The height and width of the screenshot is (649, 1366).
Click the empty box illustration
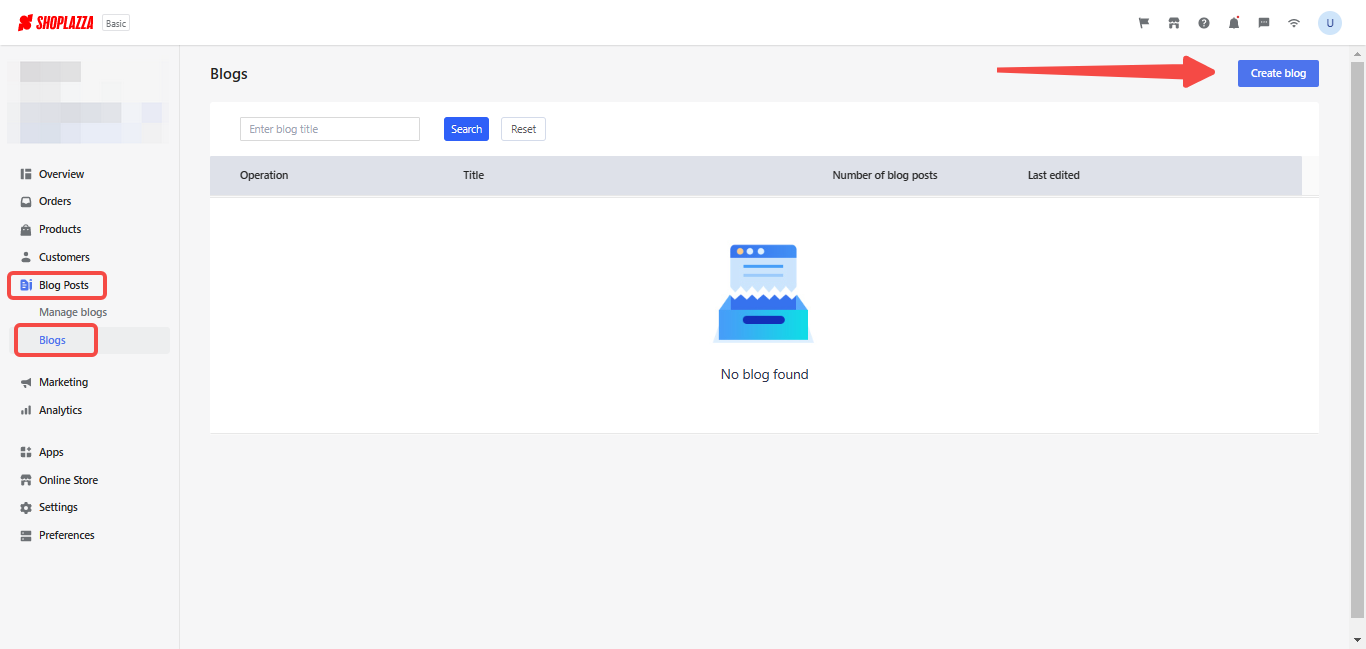[764, 294]
